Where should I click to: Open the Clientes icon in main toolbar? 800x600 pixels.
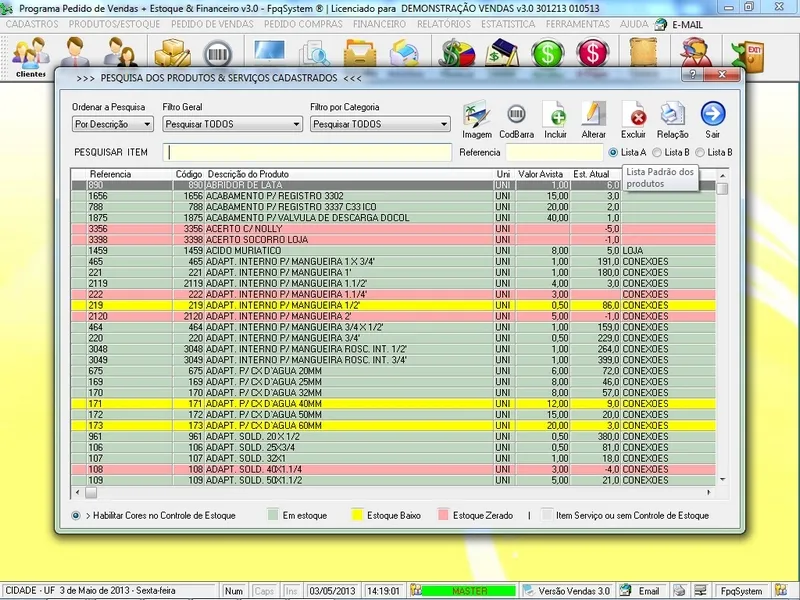pyautogui.click(x=31, y=56)
